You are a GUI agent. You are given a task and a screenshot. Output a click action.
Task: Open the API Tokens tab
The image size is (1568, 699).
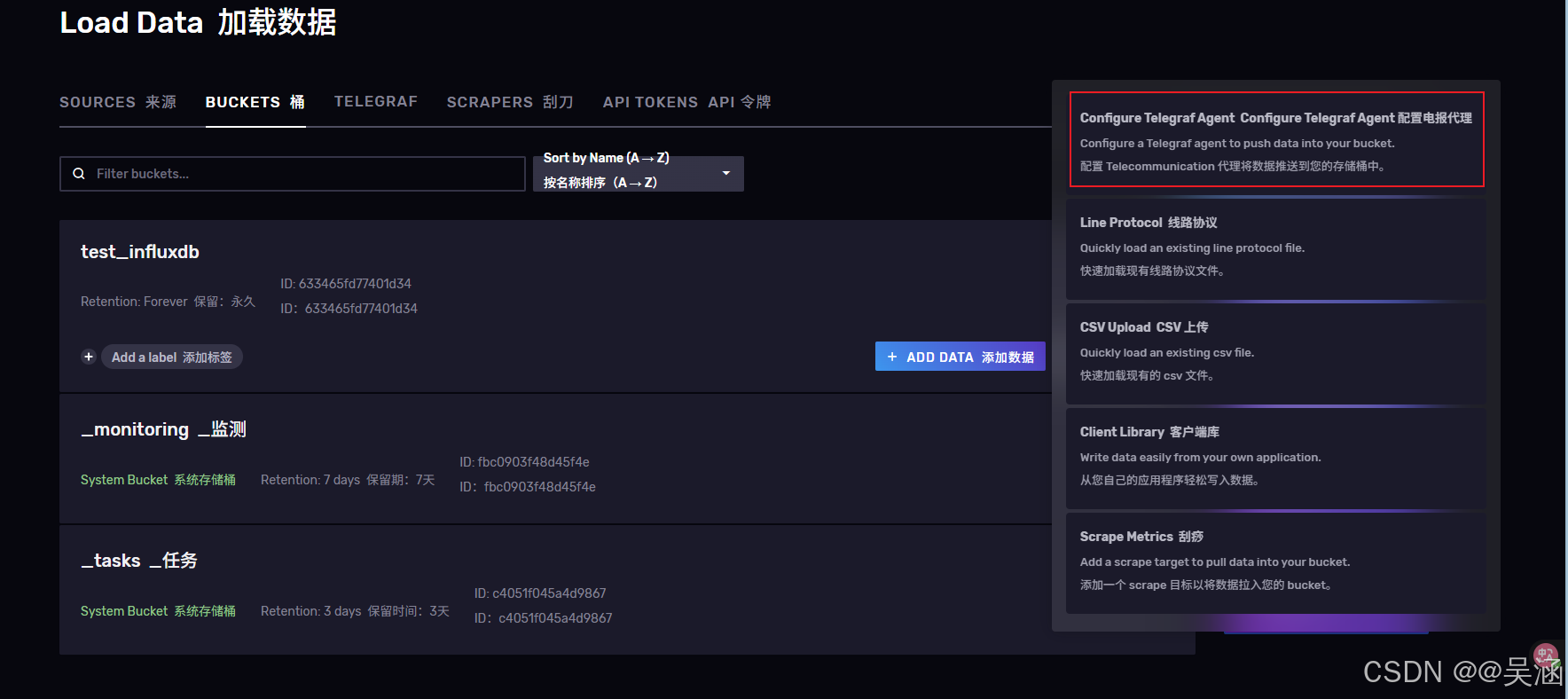coord(686,102)
